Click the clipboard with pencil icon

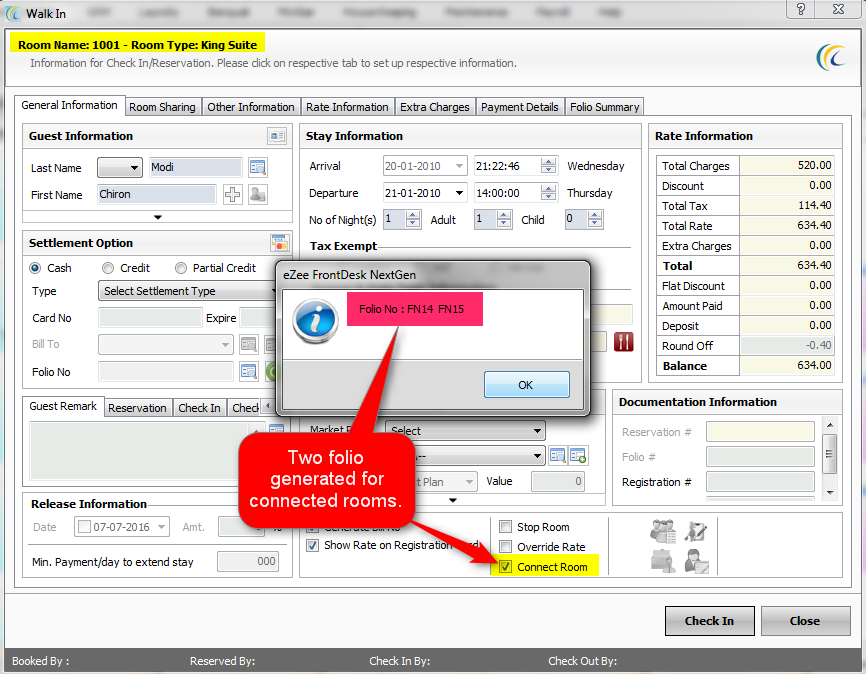click(696, 531)
